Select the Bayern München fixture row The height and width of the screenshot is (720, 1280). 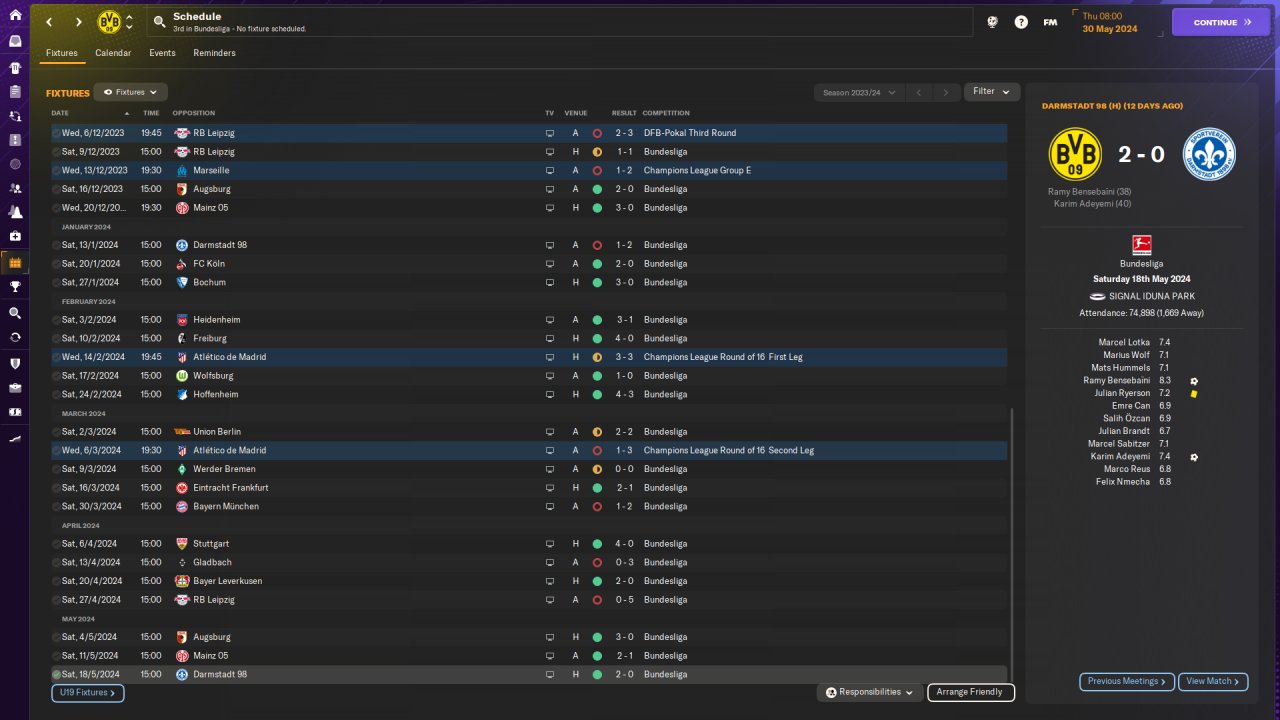(x=529, y=507)
